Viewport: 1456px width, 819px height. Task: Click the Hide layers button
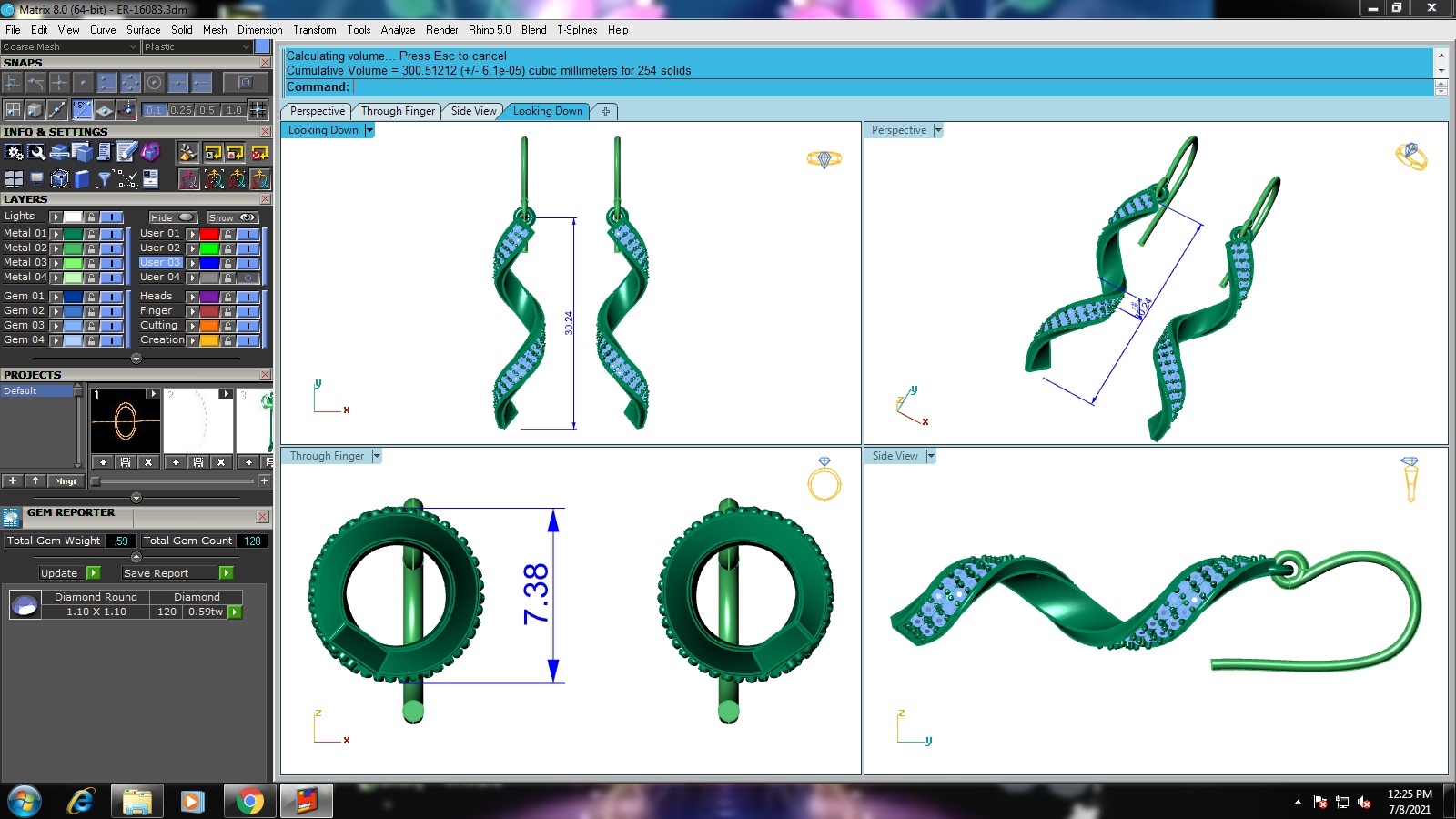click(173, 217)
